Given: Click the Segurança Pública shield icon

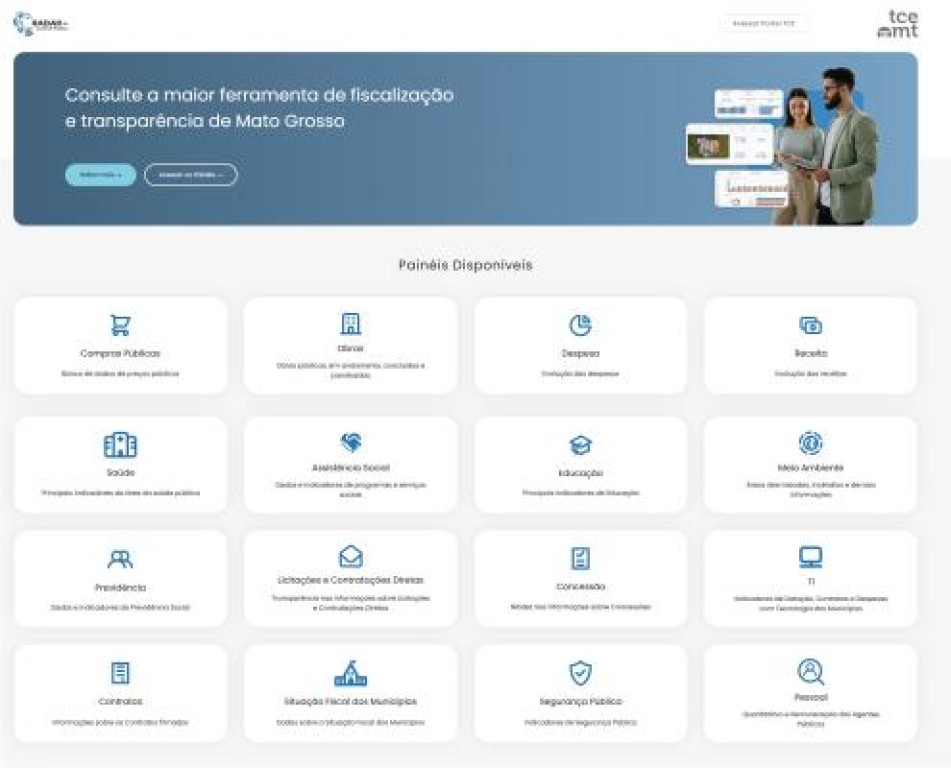Looking at the screenshot, I should 580,673.
